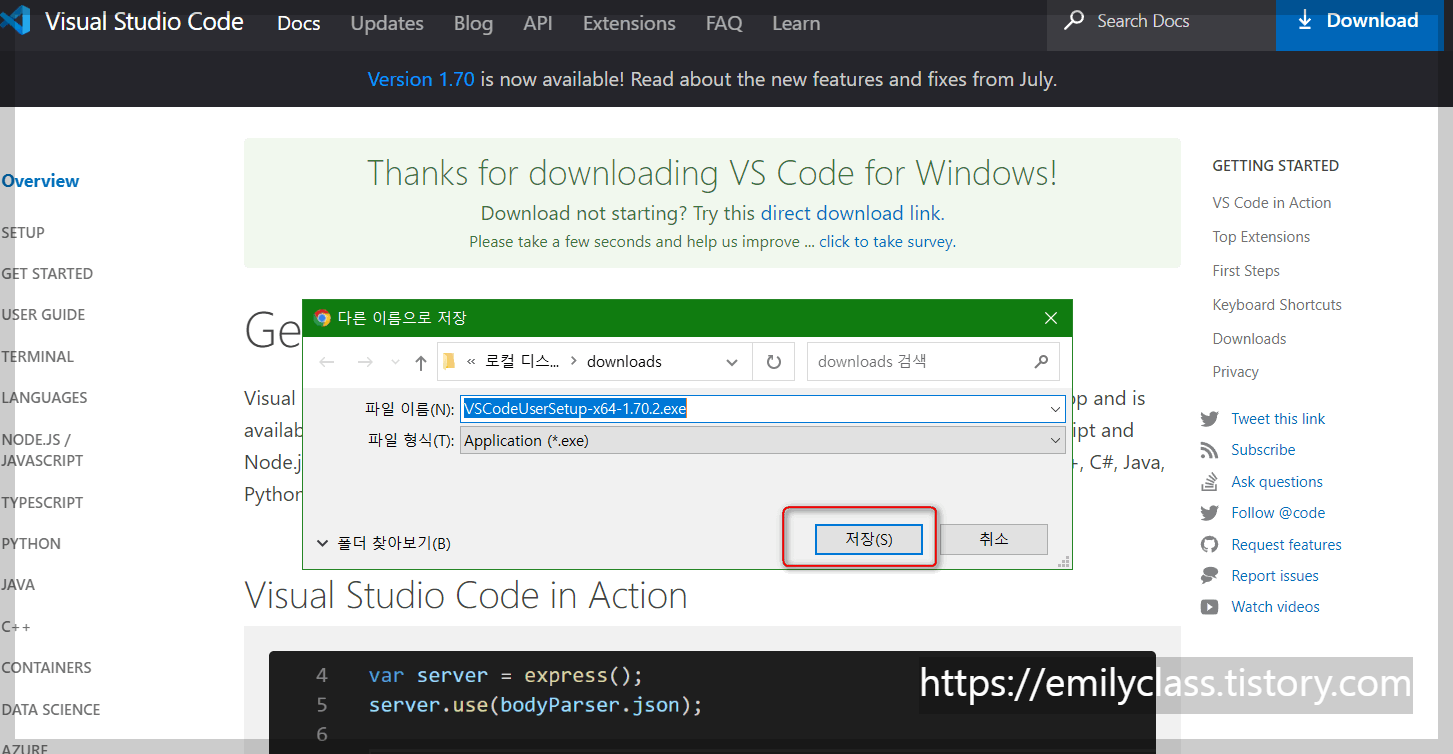This screenshot has width=1453, height=754.
Task: Open the API menu item
Action: (538, 23)
